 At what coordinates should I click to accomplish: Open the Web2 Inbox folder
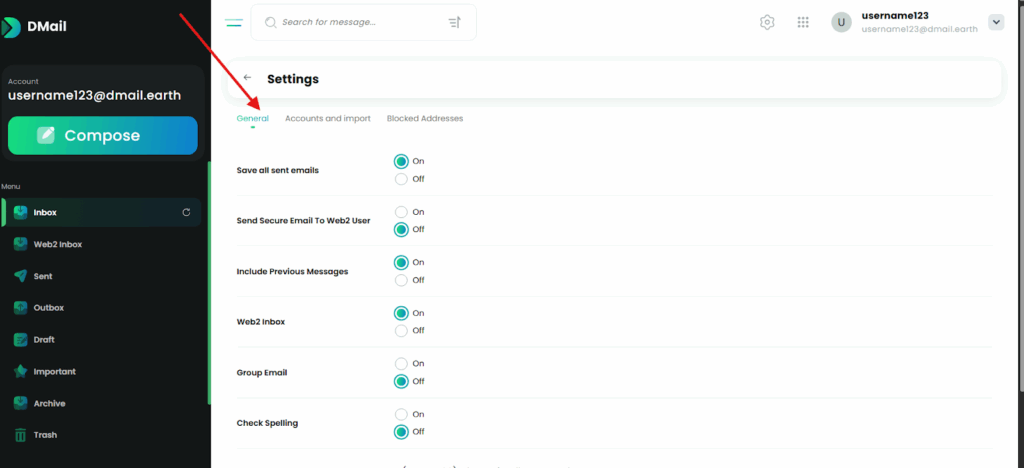coord(56,244)
